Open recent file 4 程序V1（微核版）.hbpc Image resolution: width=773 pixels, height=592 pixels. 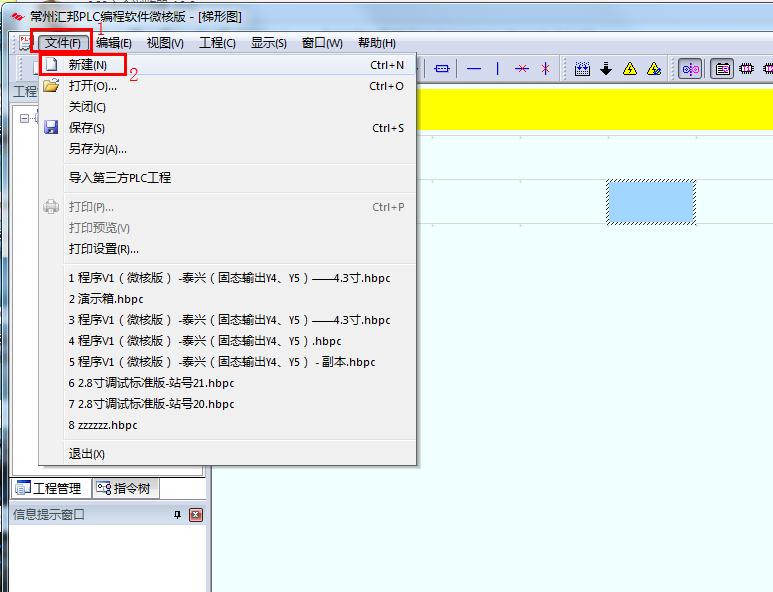coord(228,341)
